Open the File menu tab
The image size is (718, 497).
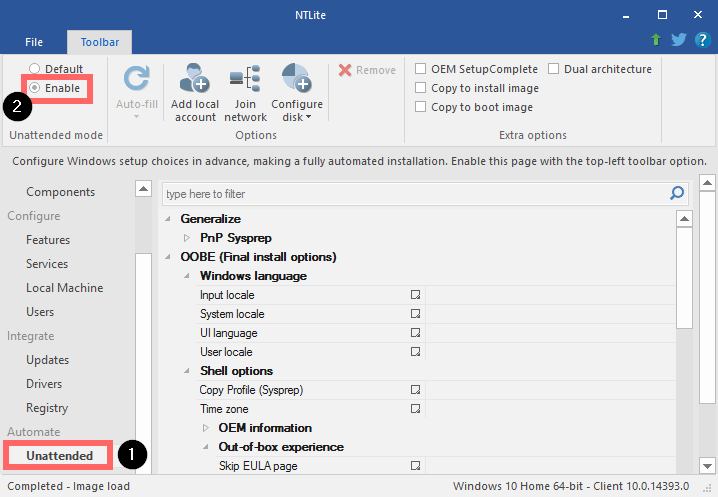pos(34,42)
